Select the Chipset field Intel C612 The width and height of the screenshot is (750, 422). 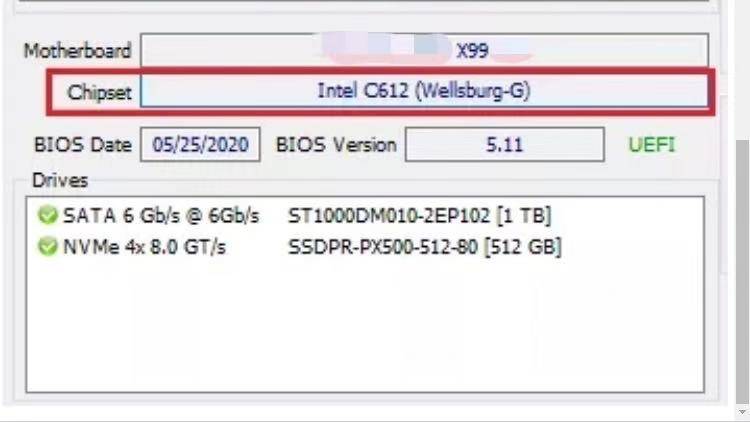[424, 91]
